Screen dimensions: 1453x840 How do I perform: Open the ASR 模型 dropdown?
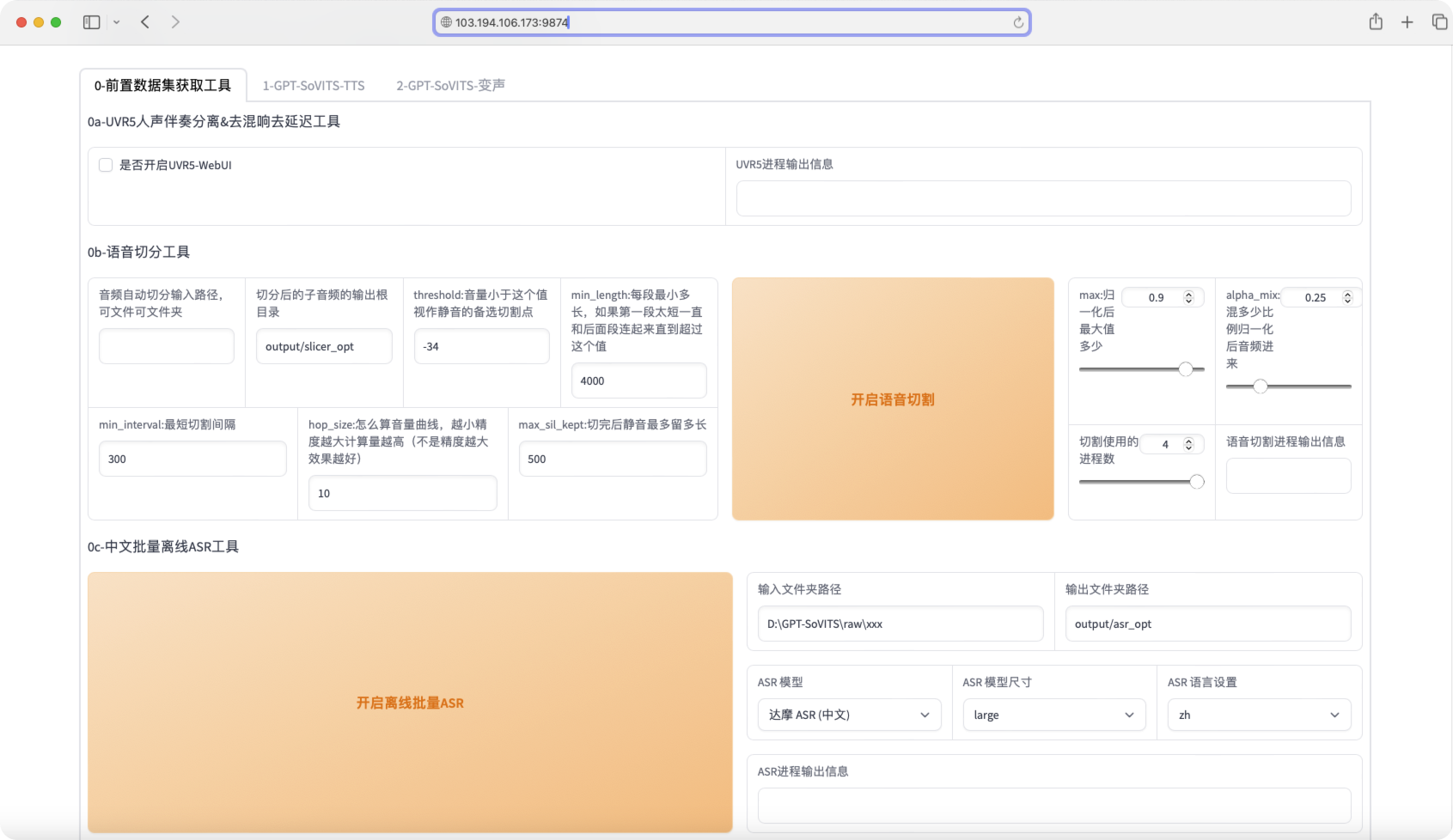849,715
